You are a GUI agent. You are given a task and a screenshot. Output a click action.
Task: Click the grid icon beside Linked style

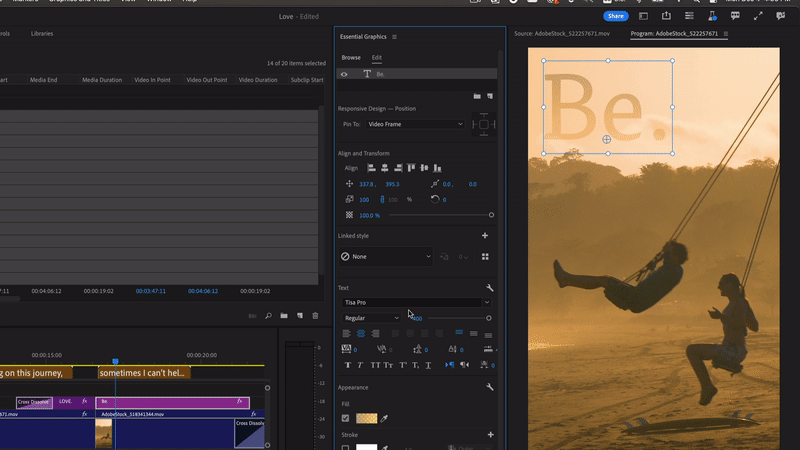(x=485, y=257)
